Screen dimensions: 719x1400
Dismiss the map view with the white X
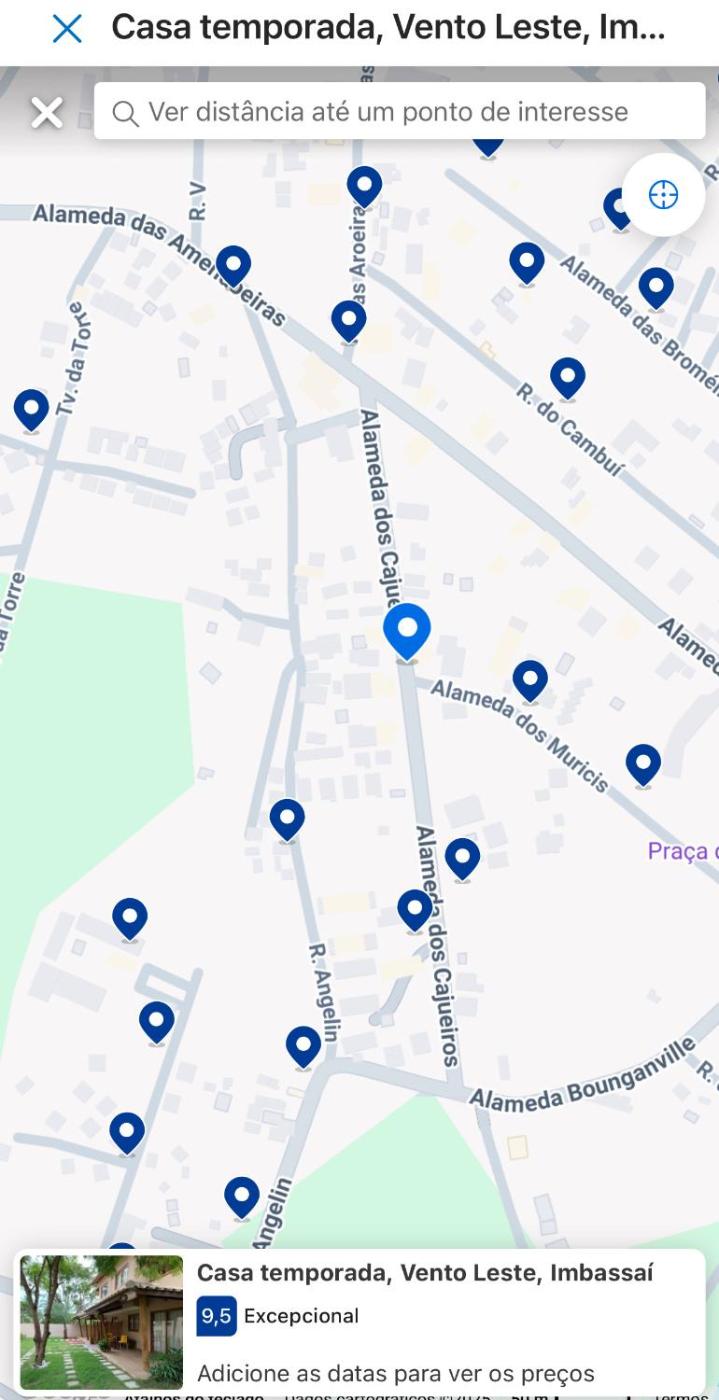coord(47,112)
